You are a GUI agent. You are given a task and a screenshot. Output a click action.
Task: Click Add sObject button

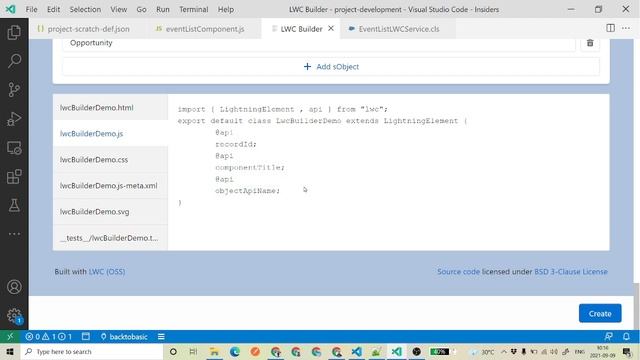click(331, 67)
